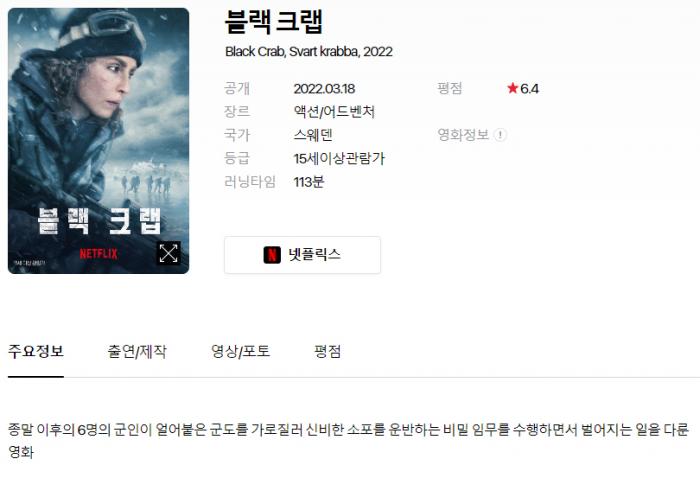The width and height of the screenshot is (700, 478).
Task: Click the 15세이상관람가 rating value
Action: pos(339,158)
